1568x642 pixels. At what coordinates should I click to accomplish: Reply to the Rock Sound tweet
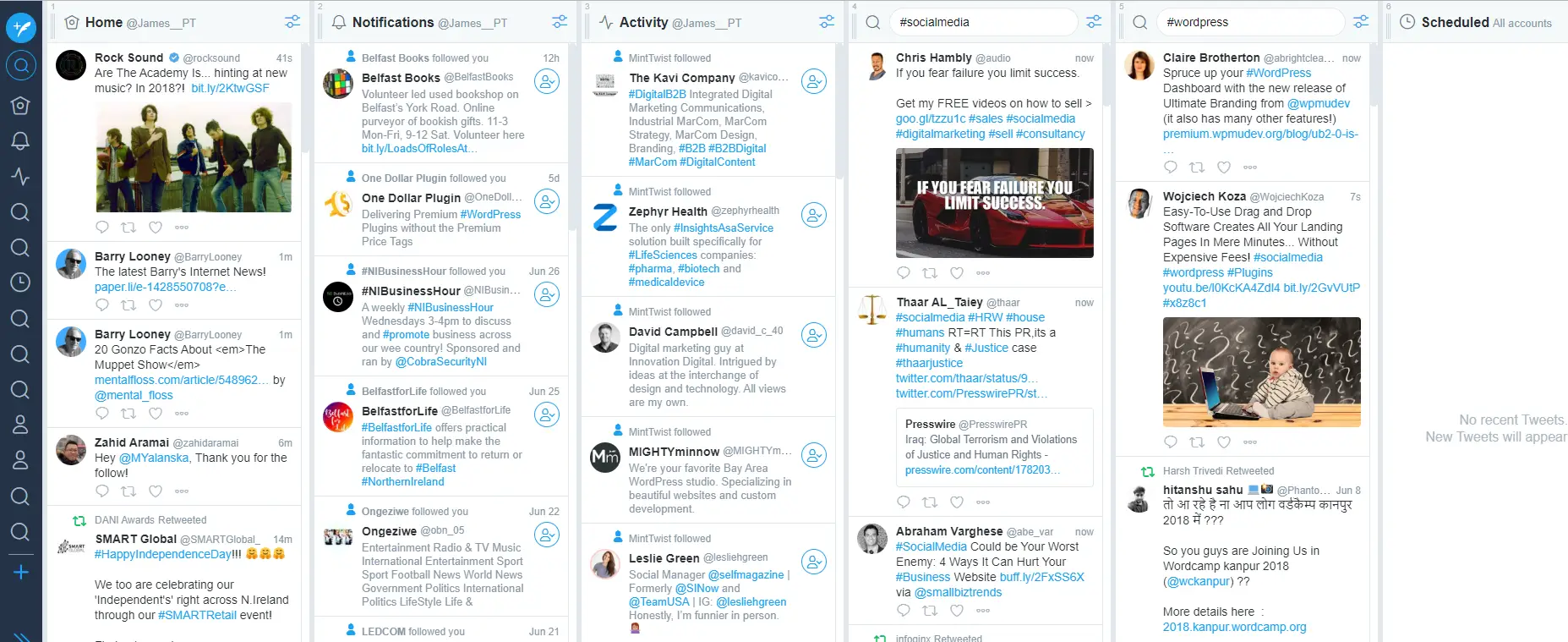102,227
